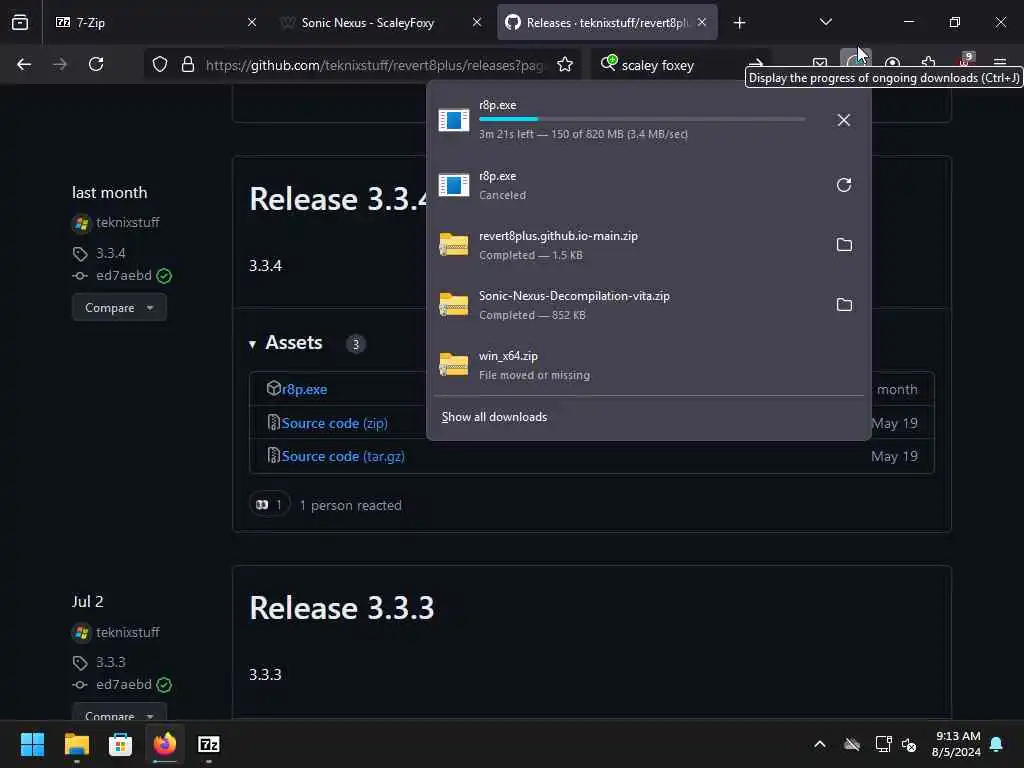Open folder for Sonic-Nexus-Decompilation-vita.zip

844,305
